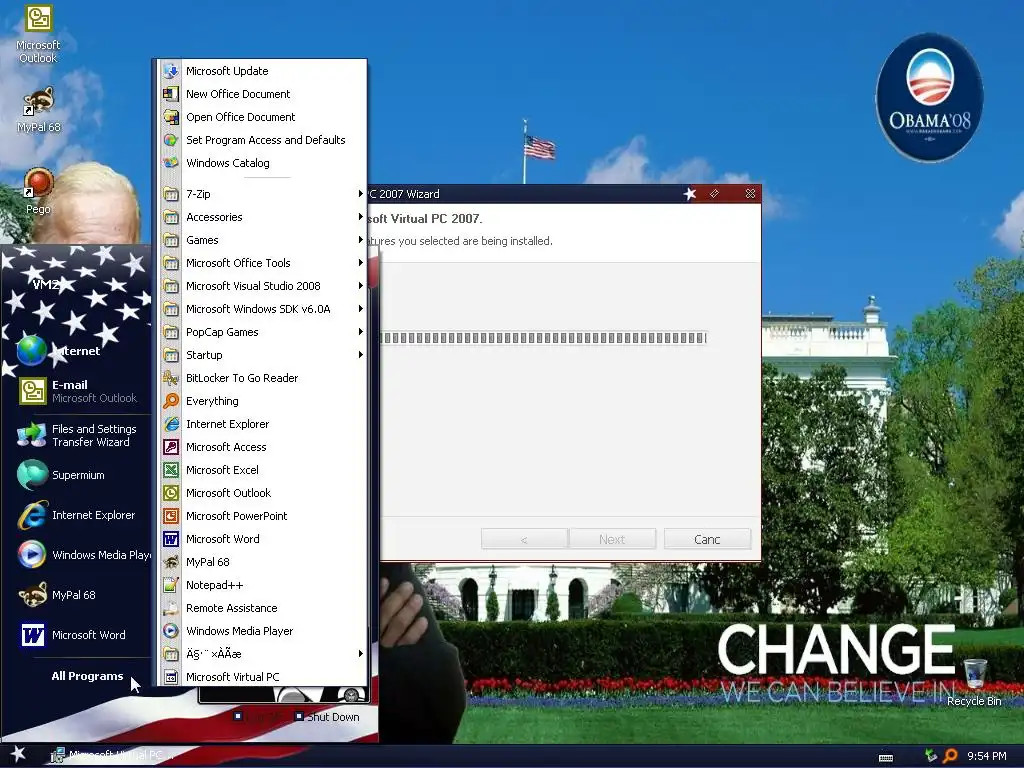This screenshot has height=768, width=1024.
Task: Click the Open Office Document icon
Action: [171, 117]
